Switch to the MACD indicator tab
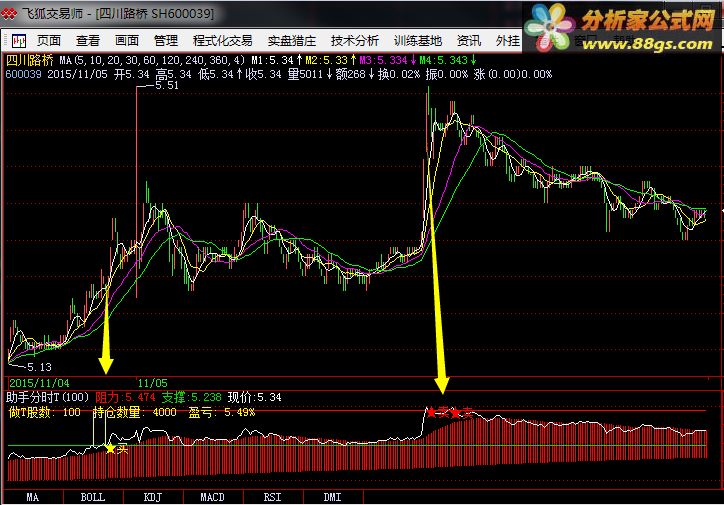 pos(212,497)
